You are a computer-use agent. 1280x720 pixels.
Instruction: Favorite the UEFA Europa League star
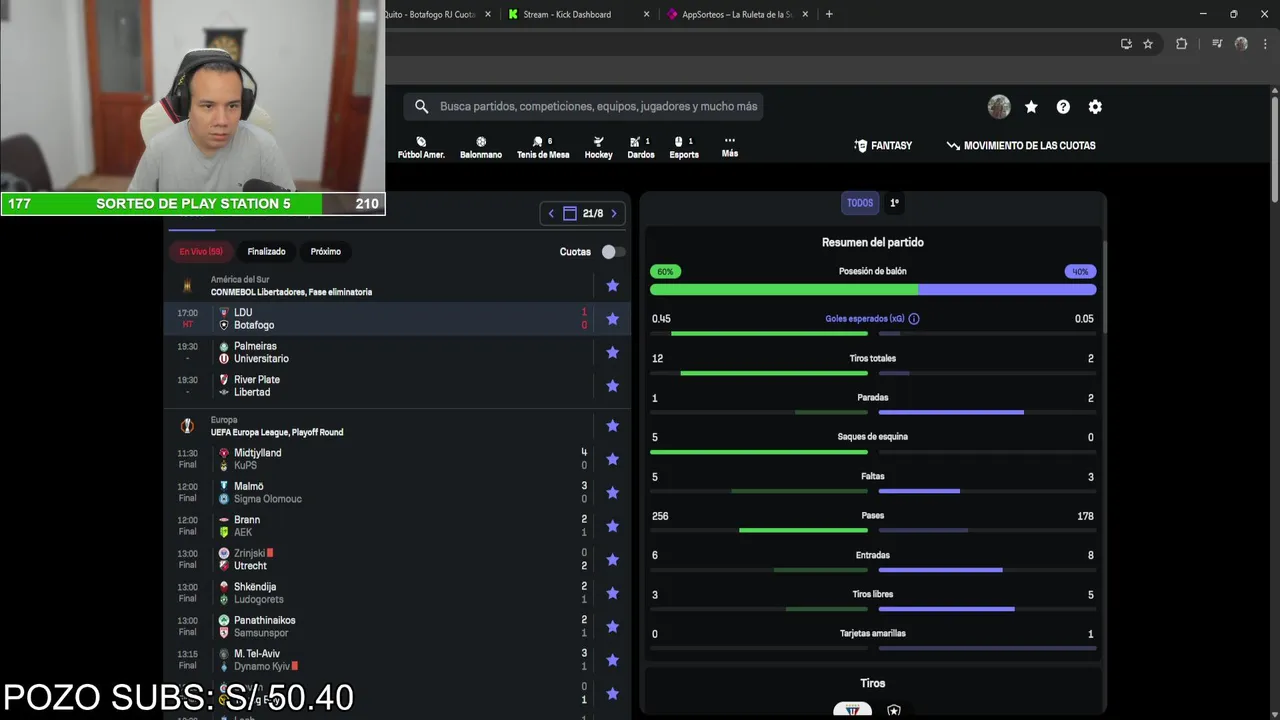click(x=613, y=426)
